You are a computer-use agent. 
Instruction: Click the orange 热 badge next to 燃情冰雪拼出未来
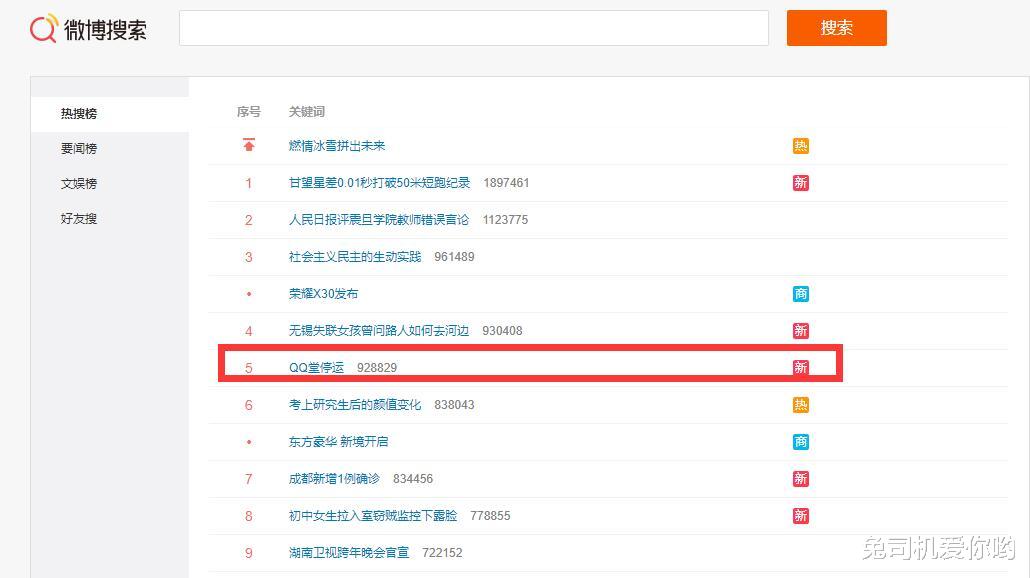(800, 145)
